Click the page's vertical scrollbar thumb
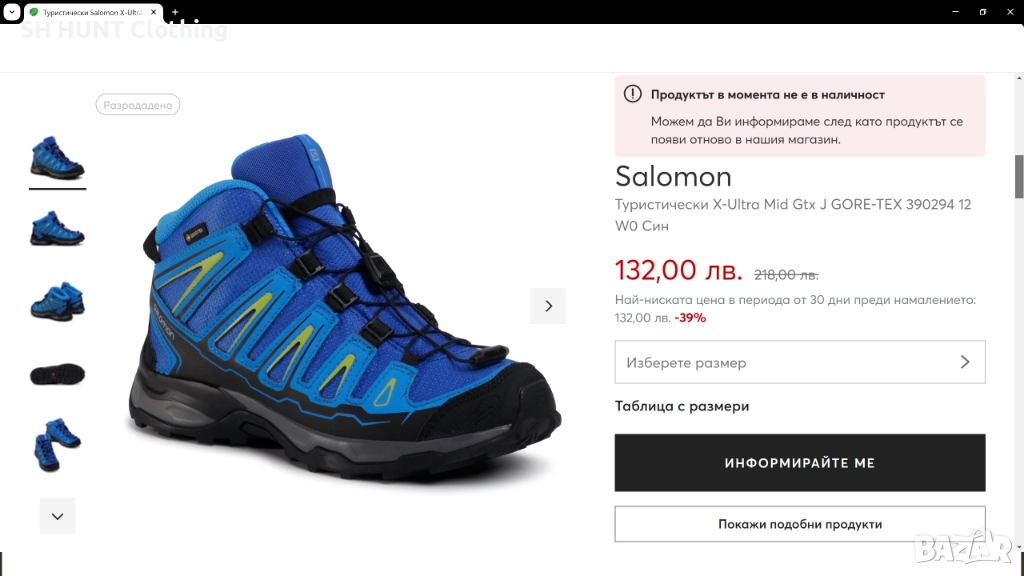The image size is (1024, 576). pos(1019,177)
